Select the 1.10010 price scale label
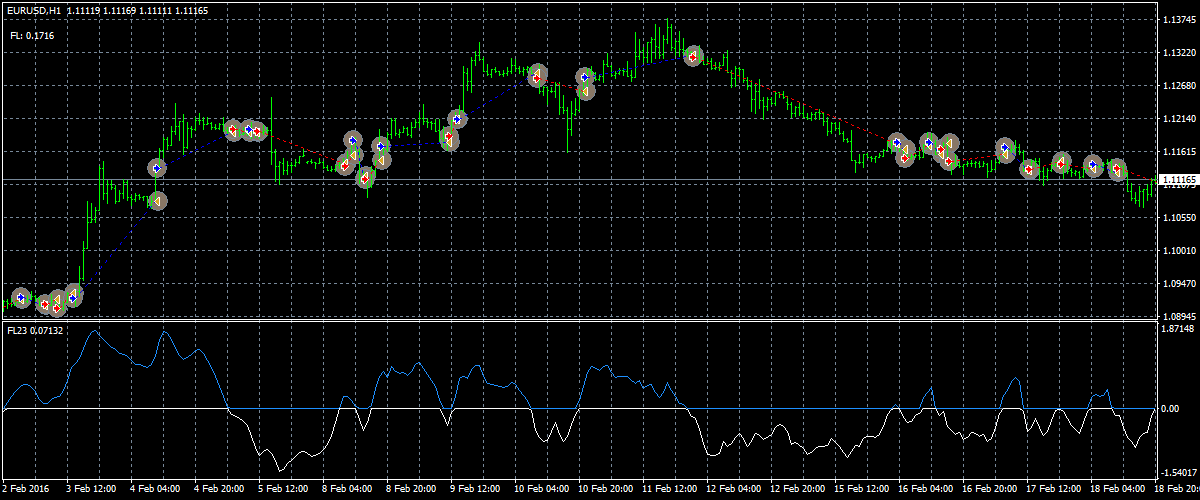1200x500 pixels. (x=1178, y=250)
